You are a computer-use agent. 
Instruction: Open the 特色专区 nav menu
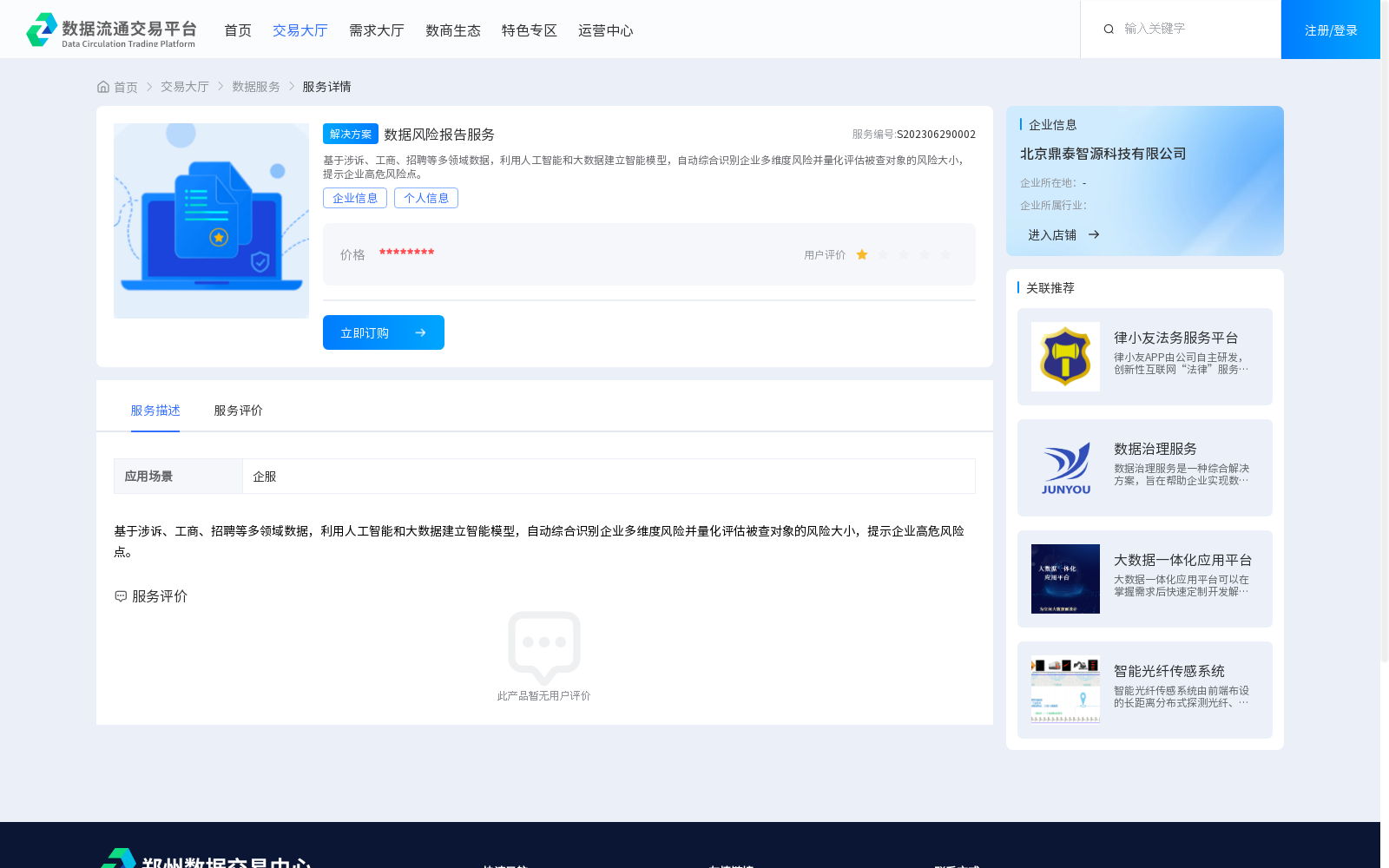pos(530,30)
